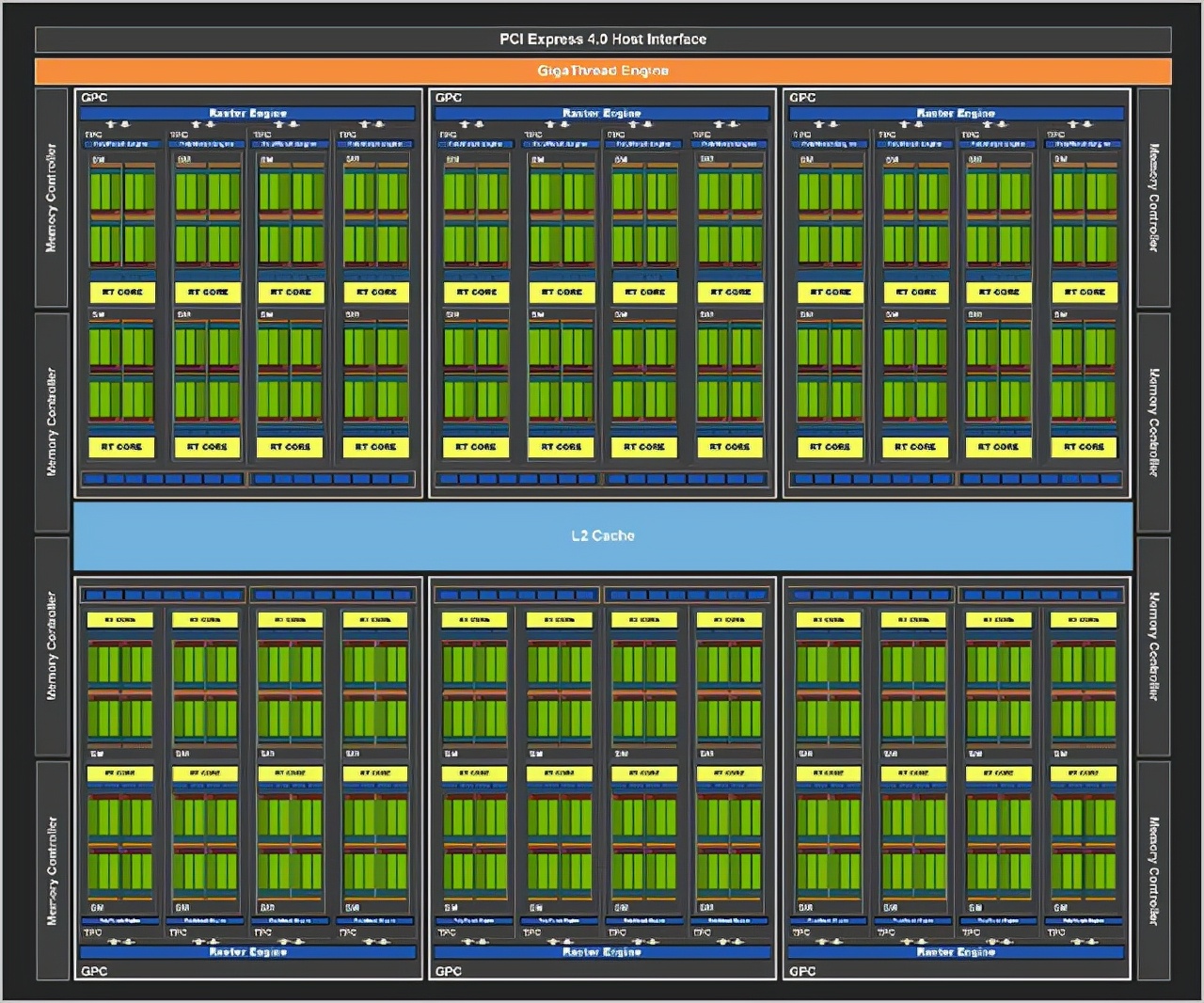Click the GPC label of the bottom-middle block
The image size is (1204, 1003).
click(449, 971)
